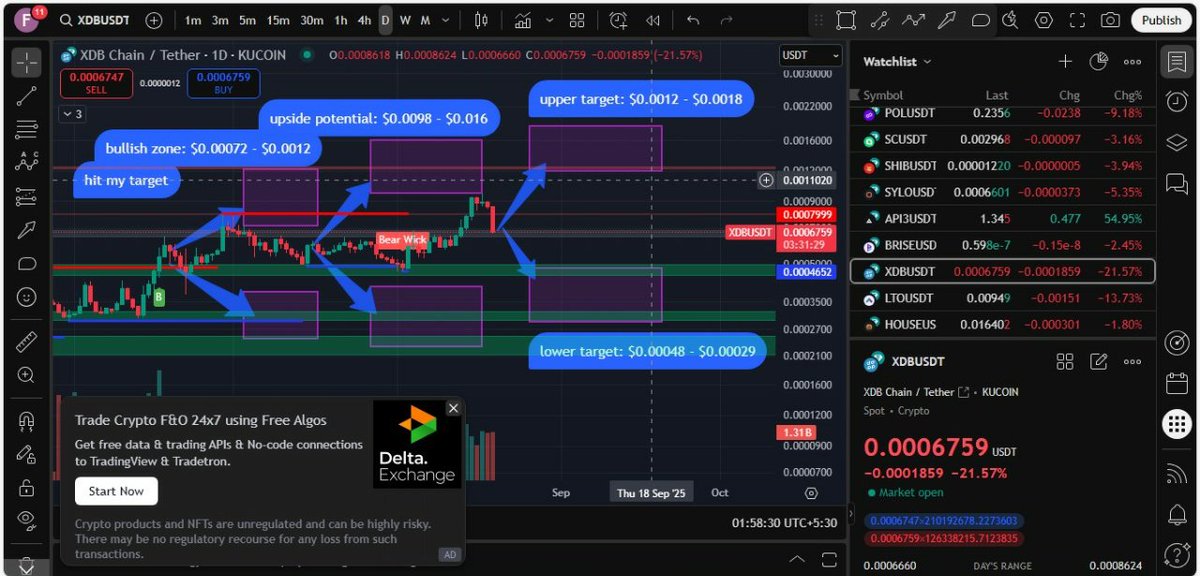
Task: Select the rectangle tool in the floating toolbar
Action: [x=846, y=20]
